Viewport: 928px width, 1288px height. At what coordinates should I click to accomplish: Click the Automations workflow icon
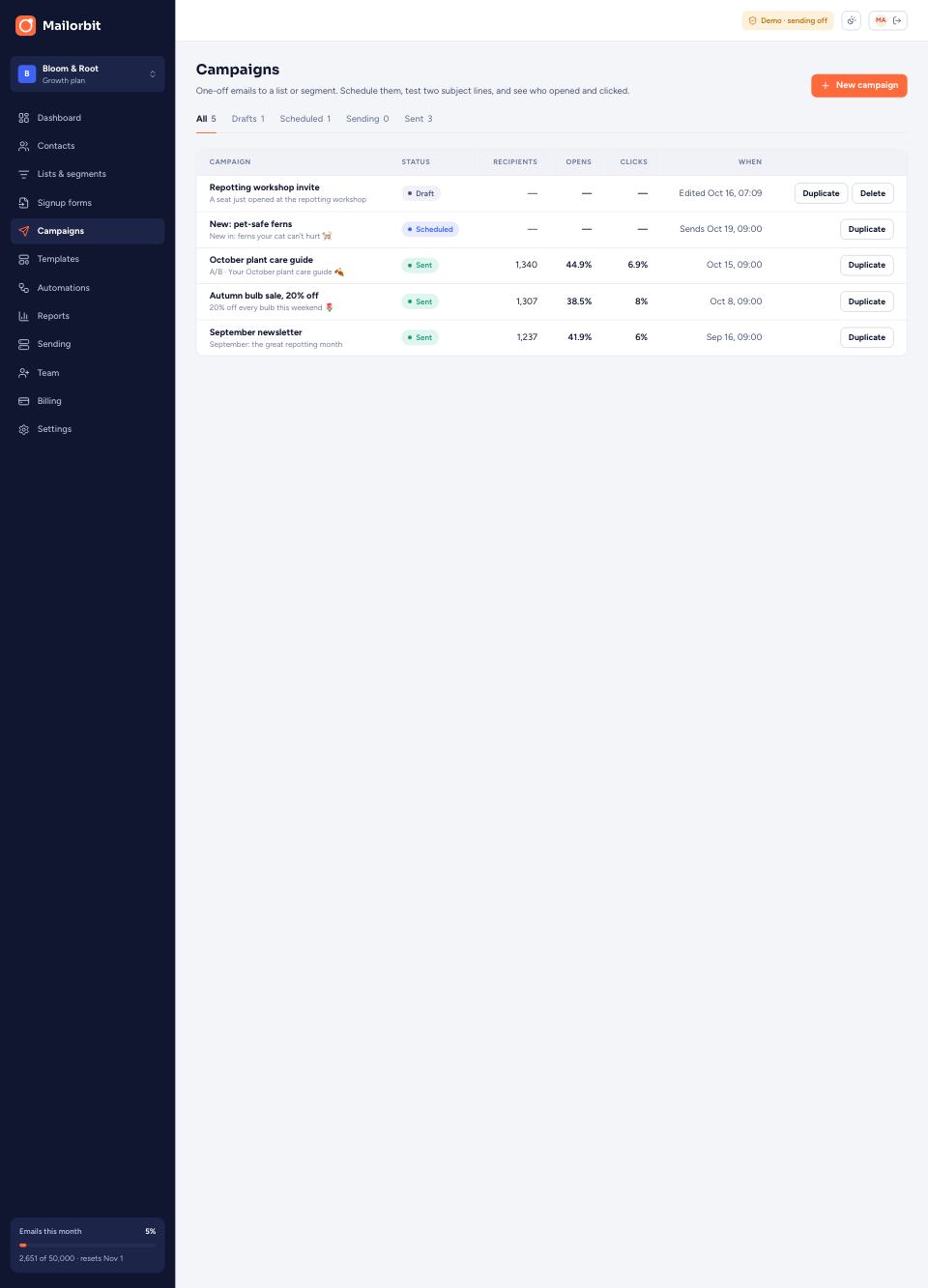click(24, 288)
